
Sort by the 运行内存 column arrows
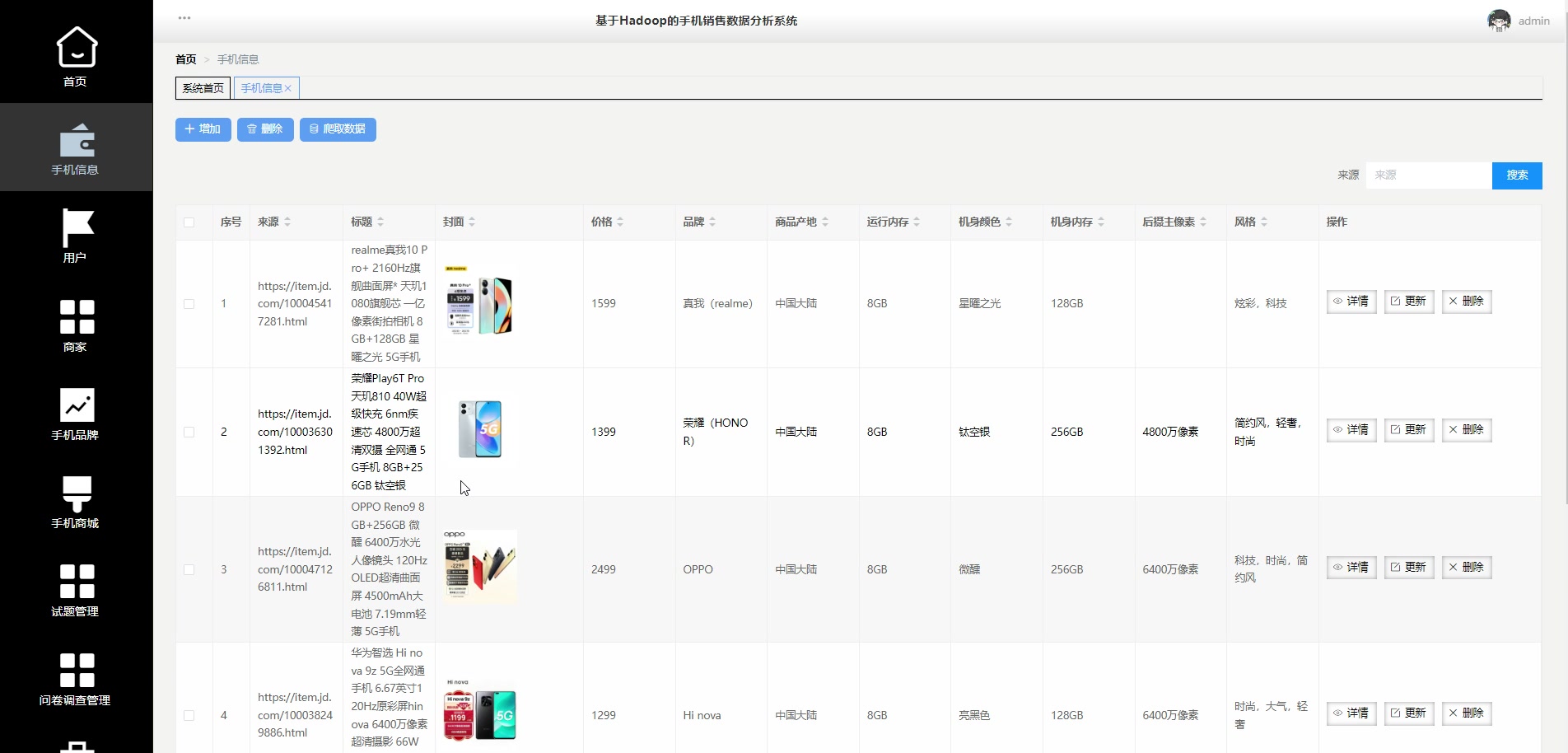tap(917, 222)
